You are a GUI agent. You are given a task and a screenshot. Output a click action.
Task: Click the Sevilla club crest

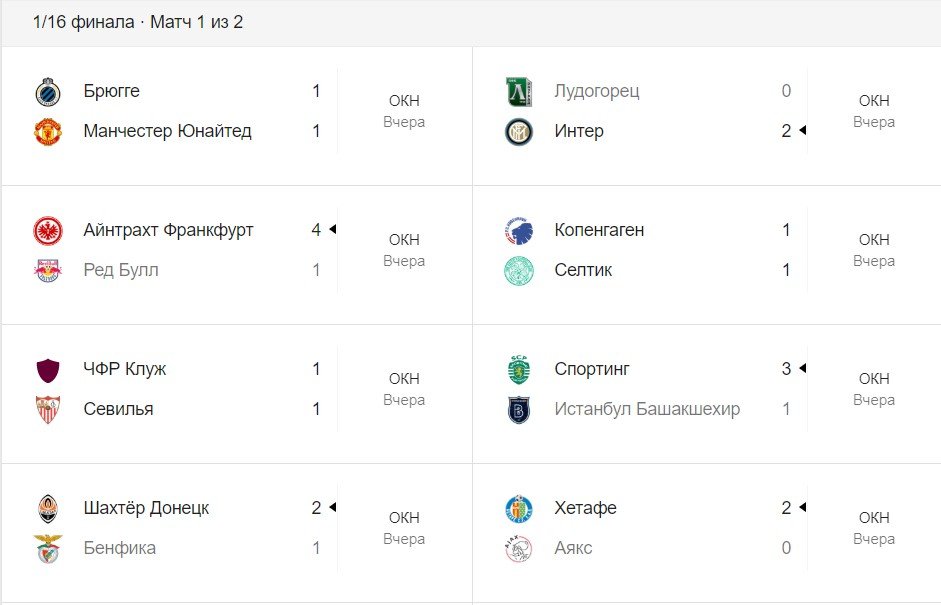pos(47,410)
